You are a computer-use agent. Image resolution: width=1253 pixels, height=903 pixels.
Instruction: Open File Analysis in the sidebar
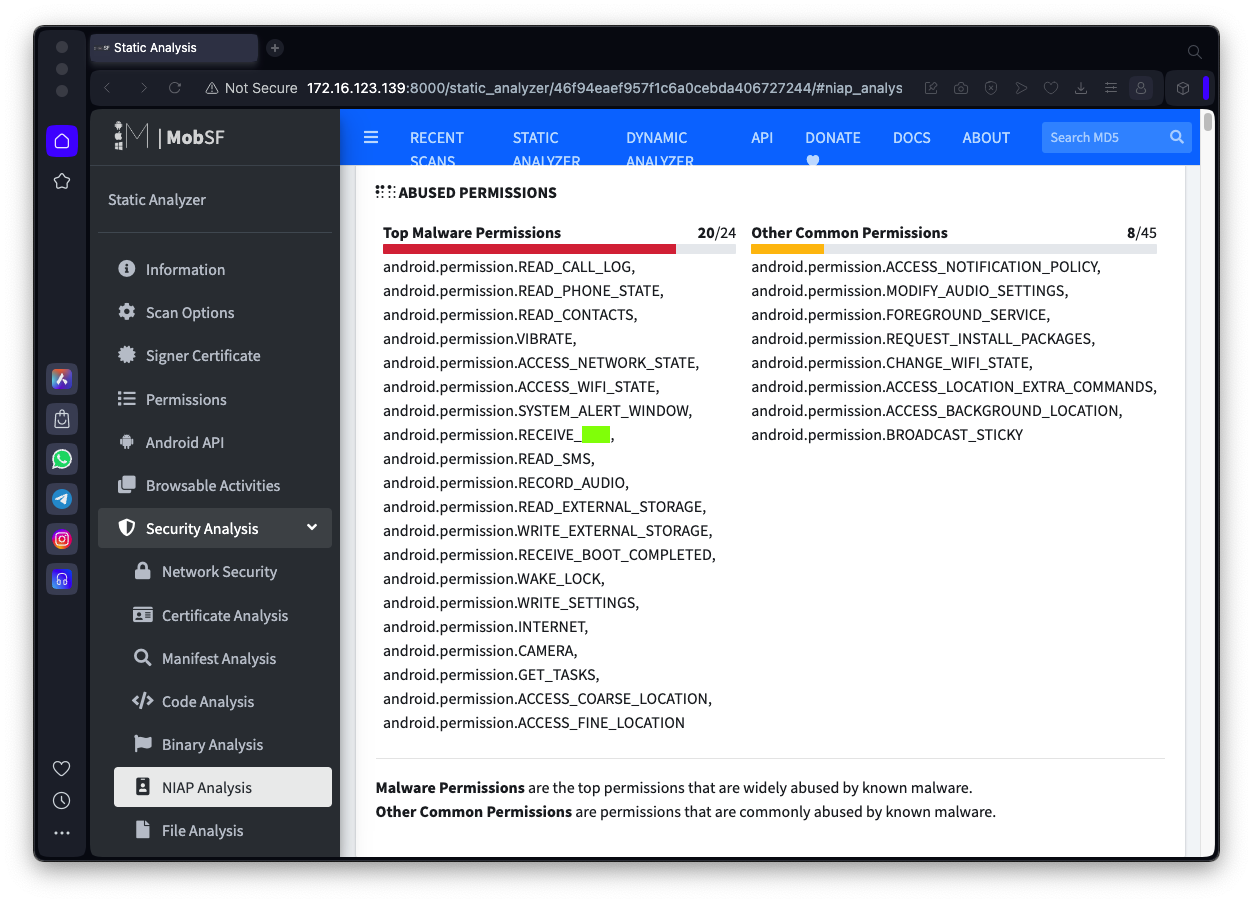pos(223,830)
